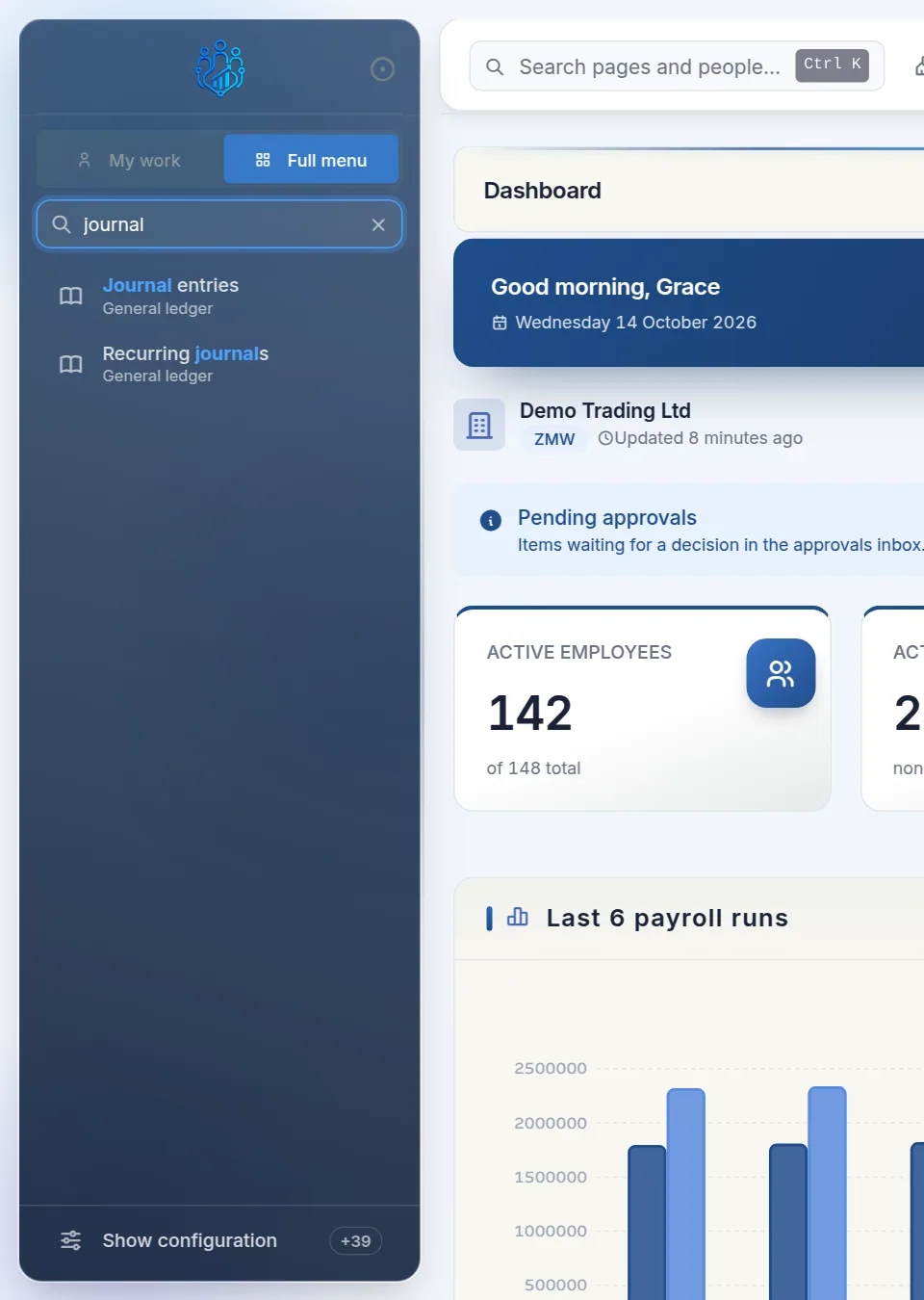Click the +39 badge
This screenshot has width=924, height=1300.
tap(355, 1241)
